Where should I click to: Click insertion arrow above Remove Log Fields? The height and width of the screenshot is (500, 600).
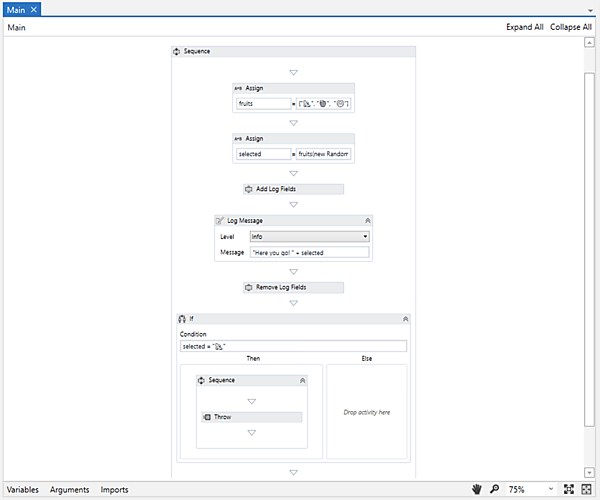(293, 272)
